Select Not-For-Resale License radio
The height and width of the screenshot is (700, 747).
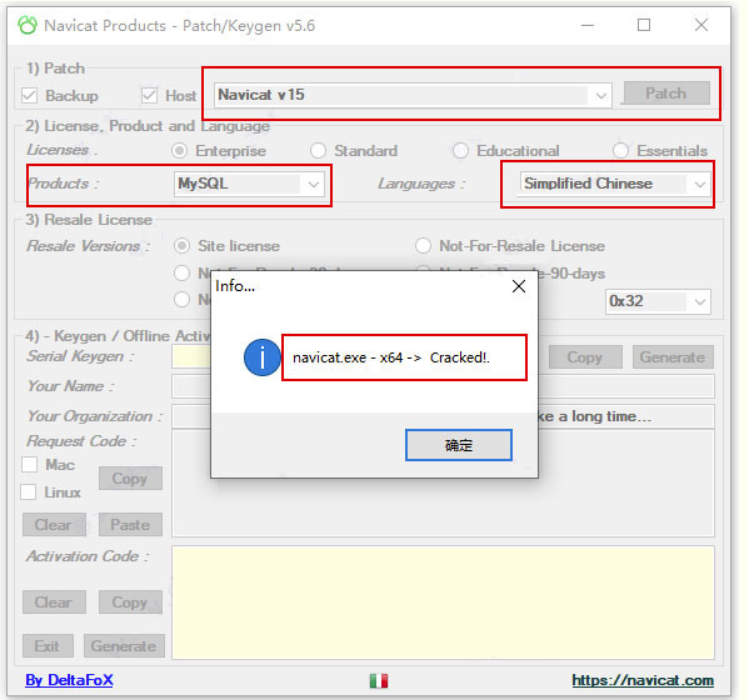click(x=423, y=246)
